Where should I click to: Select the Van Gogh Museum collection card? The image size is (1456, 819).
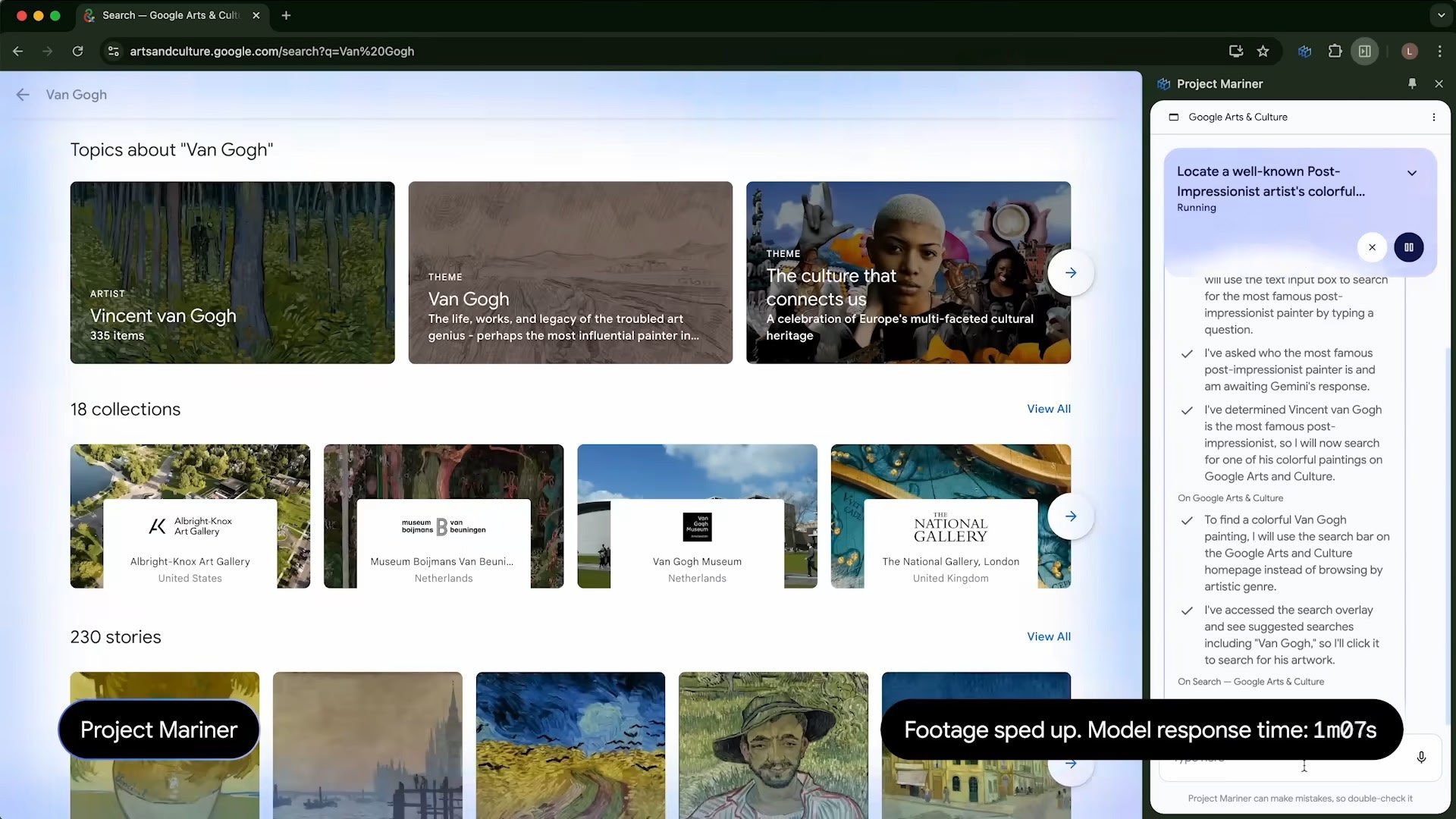coord(697,516)
